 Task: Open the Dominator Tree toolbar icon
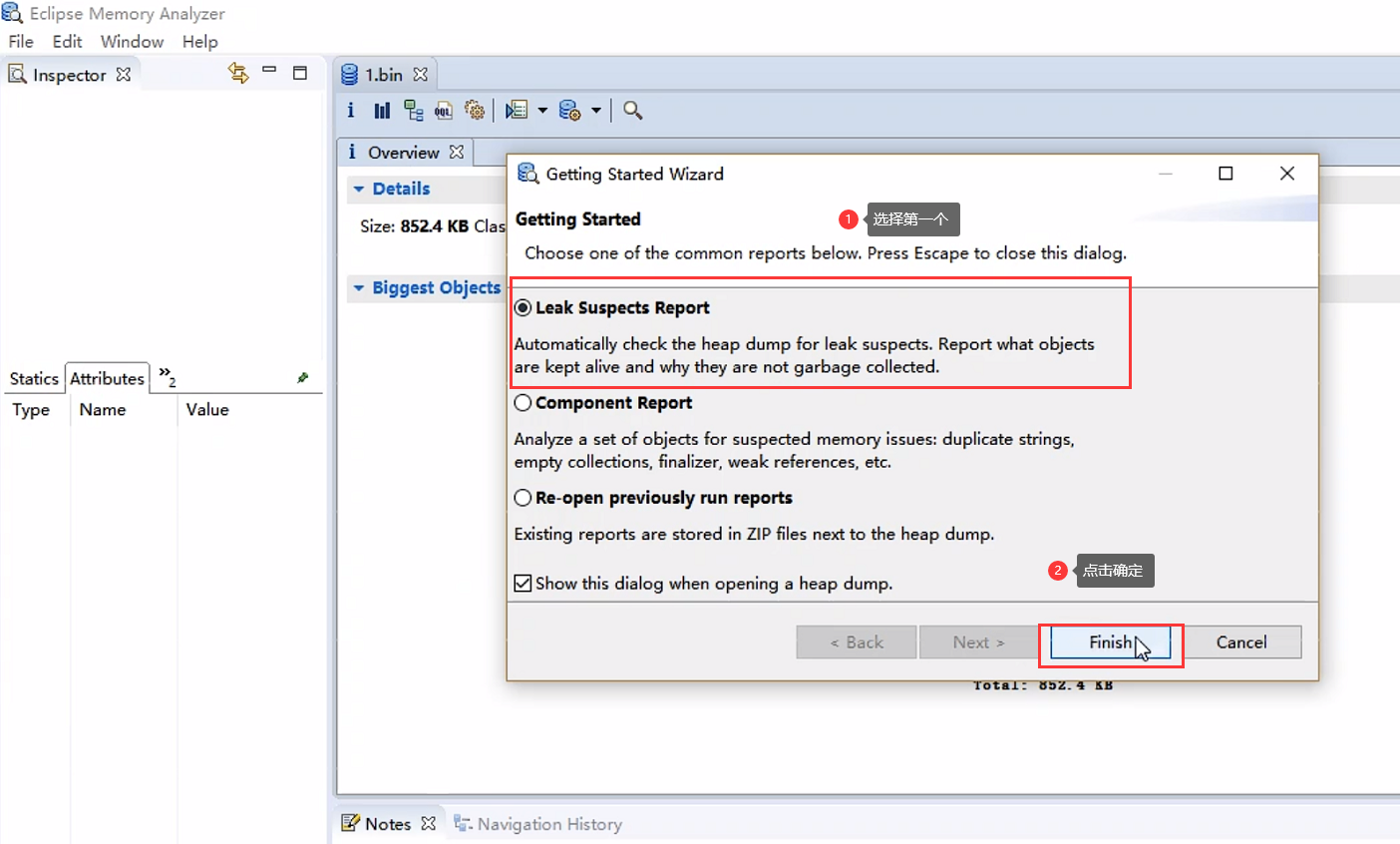413,110
